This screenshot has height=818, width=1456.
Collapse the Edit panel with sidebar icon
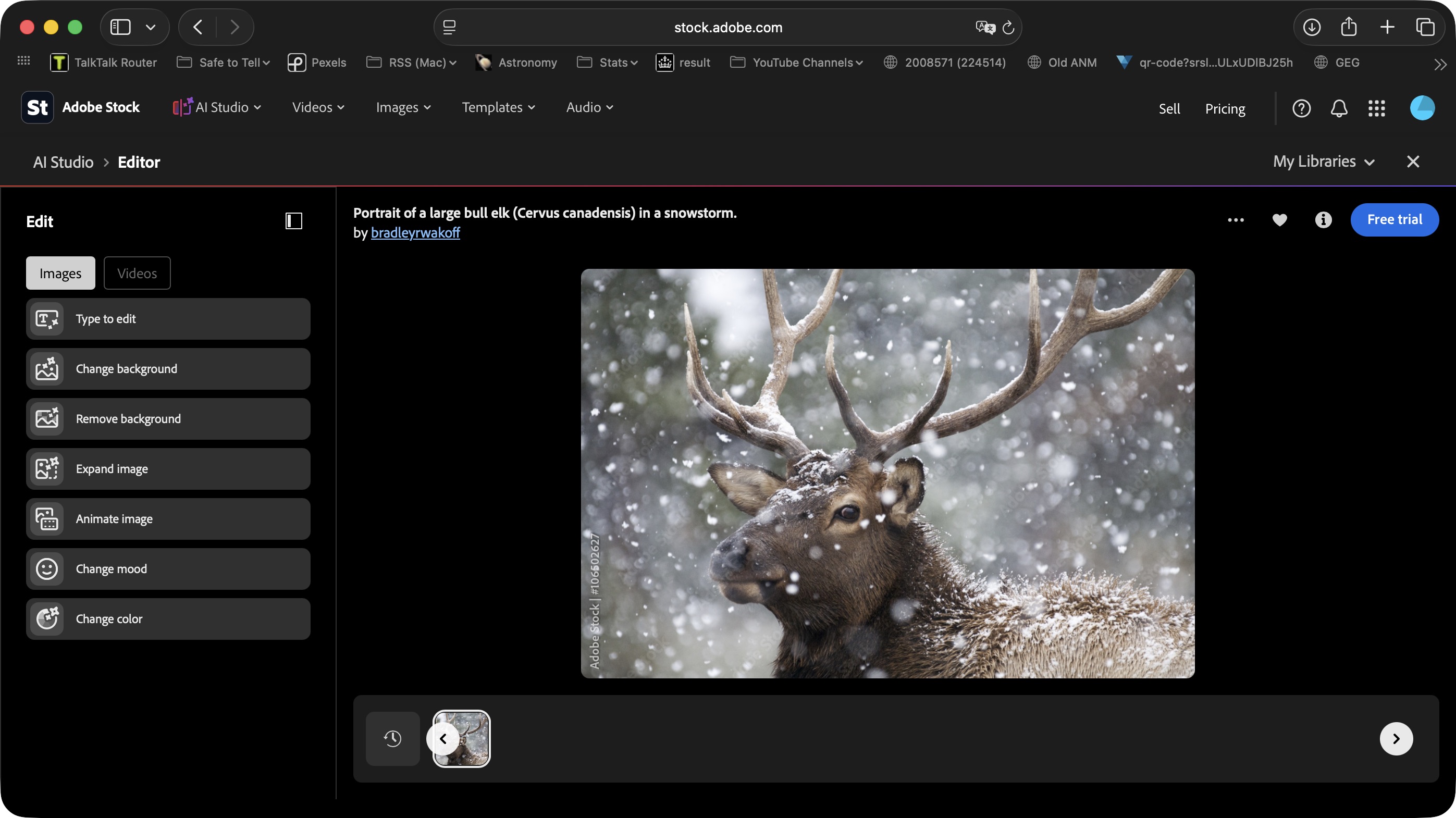click(x=294, y=221)
